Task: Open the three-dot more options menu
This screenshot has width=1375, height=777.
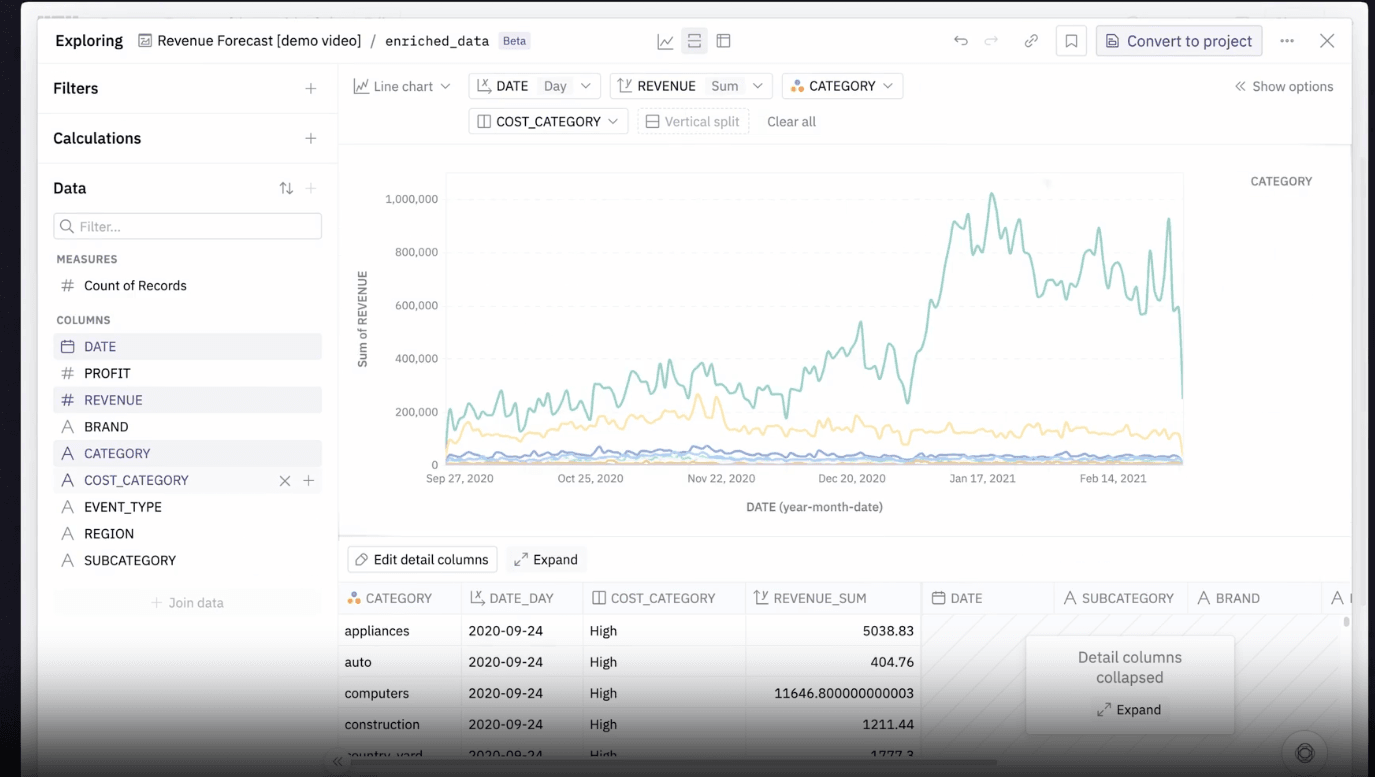Action: (x=1287, y=41)
